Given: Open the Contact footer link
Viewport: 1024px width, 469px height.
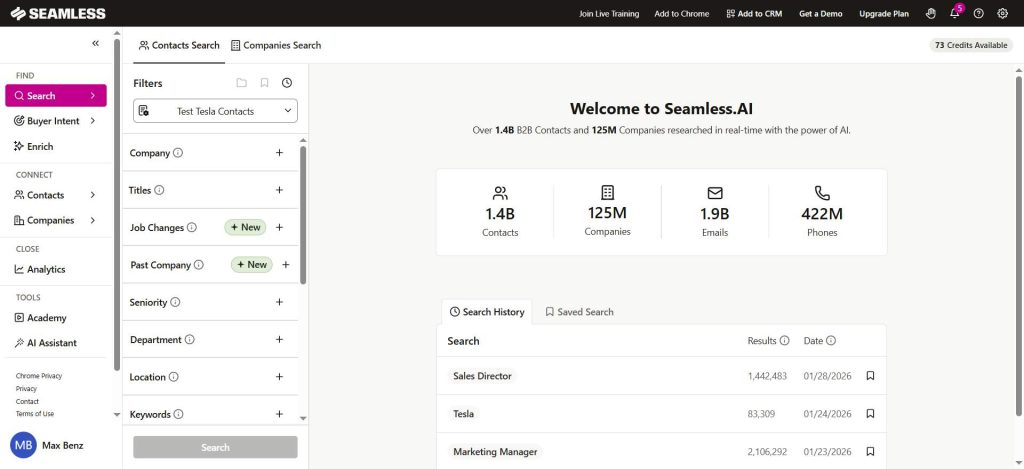Looking at the screenshot, I should [x=27, y=402].
